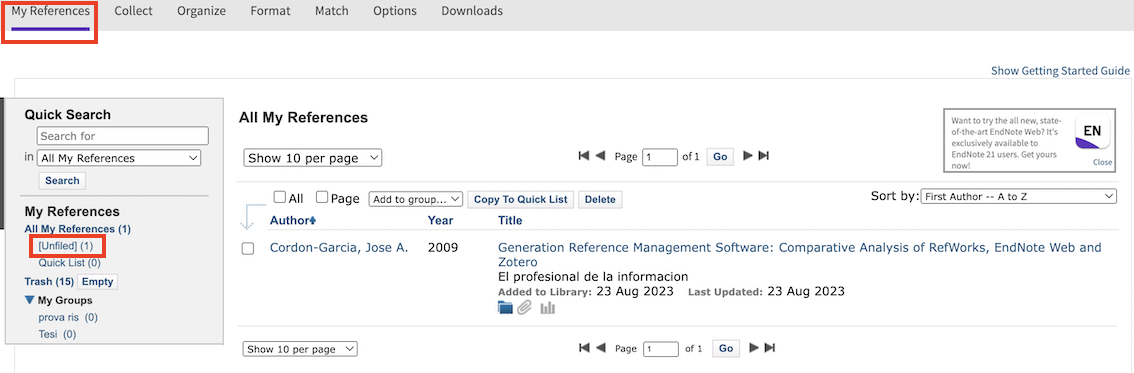1134x373 pixels.
Task: Go to next page in top pager
Action: point(749,155)
